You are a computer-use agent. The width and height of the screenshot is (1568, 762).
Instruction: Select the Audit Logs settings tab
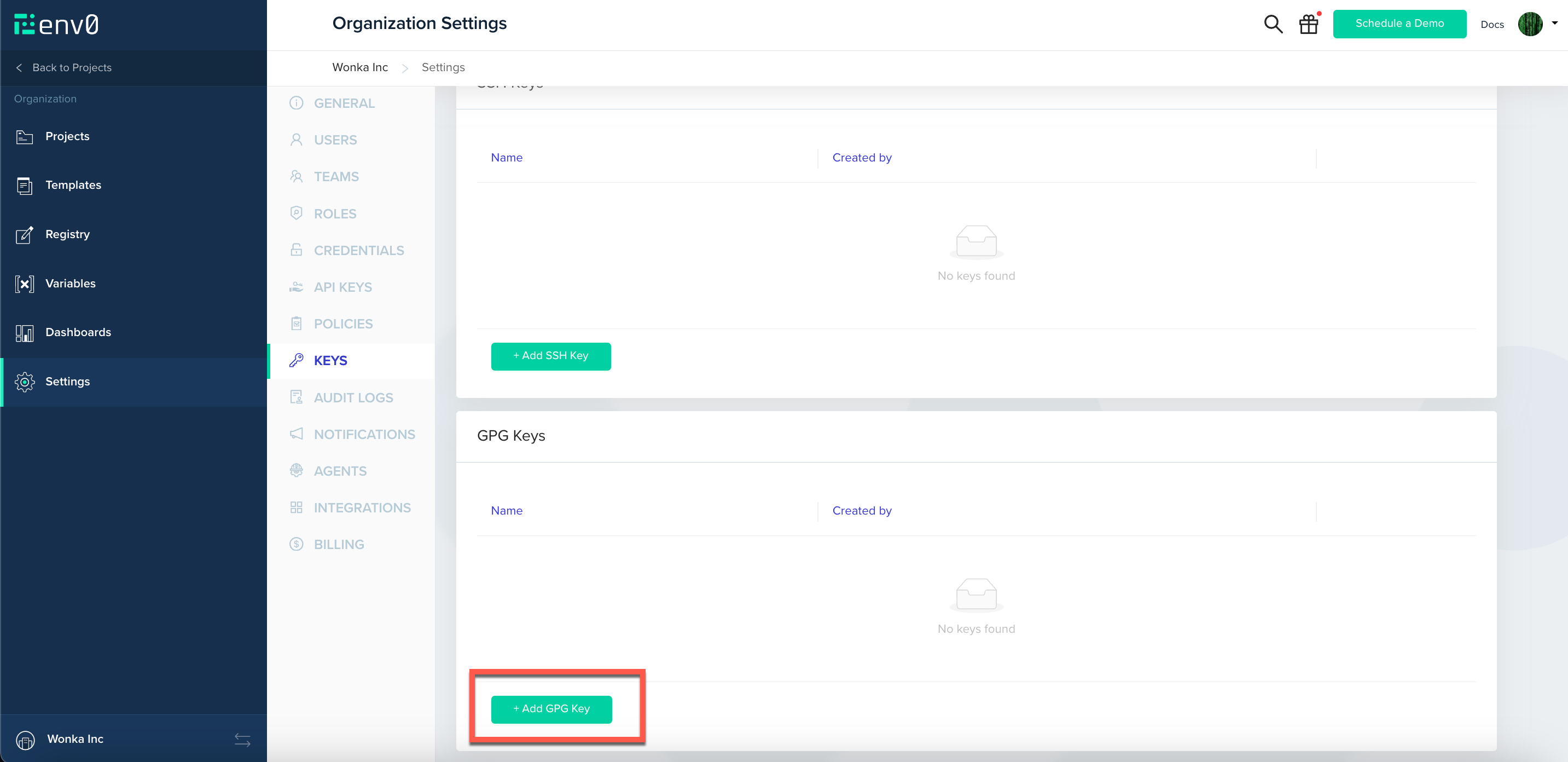click(353, 398)
